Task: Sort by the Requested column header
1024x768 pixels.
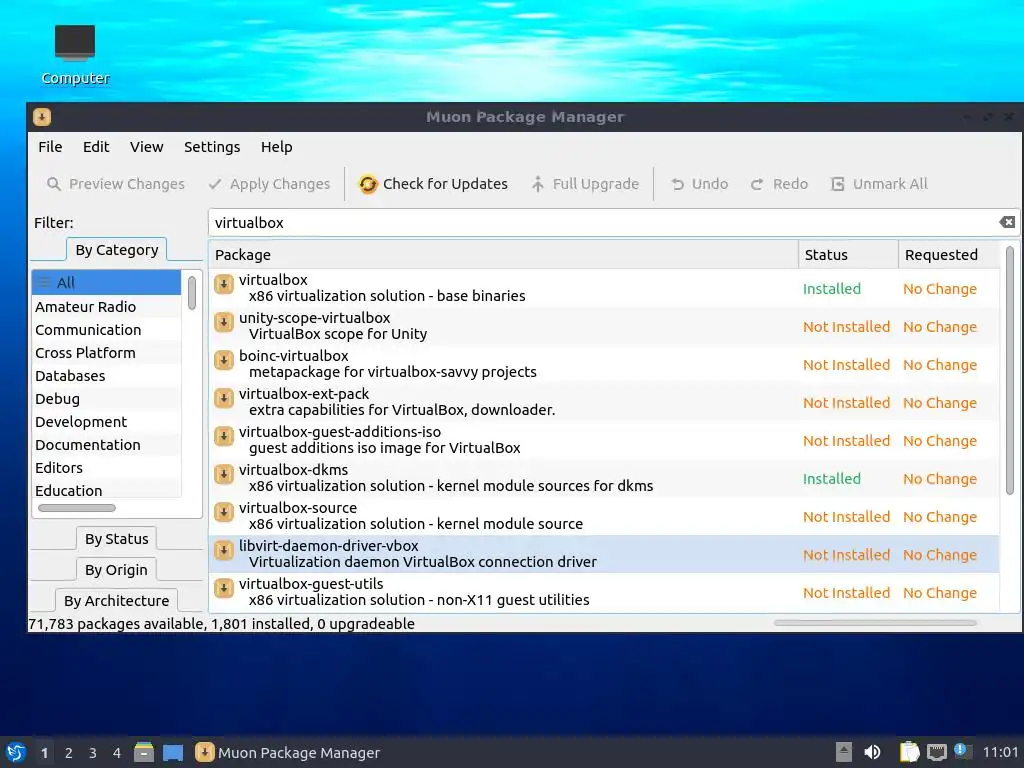Action: point(949,255)
